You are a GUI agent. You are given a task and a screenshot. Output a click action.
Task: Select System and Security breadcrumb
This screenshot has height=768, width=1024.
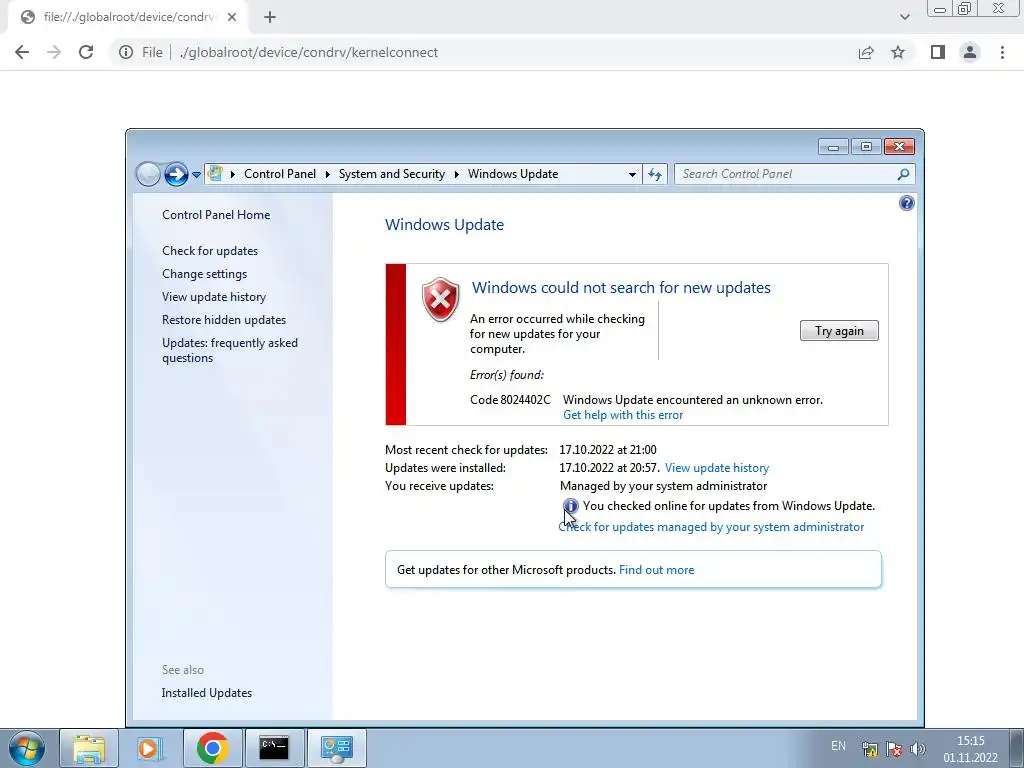391,174
